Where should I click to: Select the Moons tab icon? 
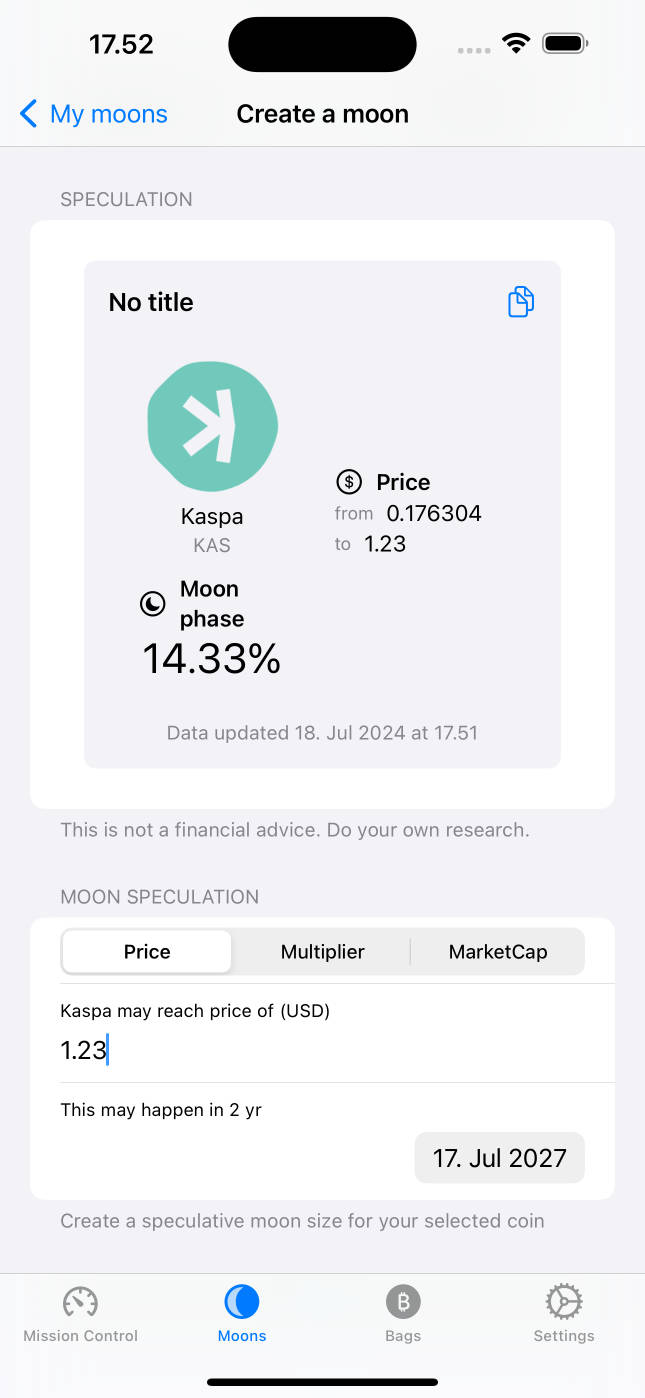click(x=242, y=1302)
